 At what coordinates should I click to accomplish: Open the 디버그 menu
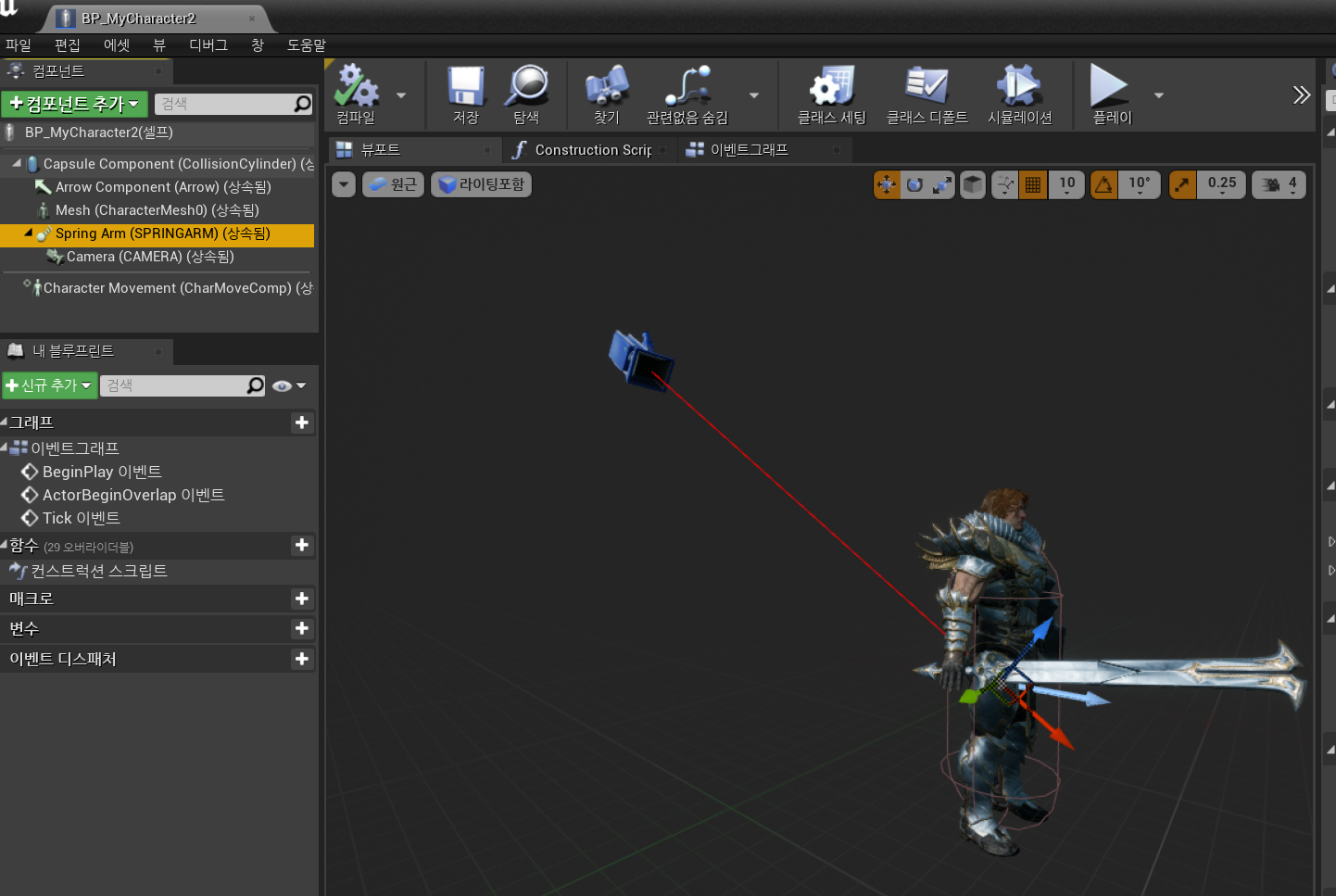tap(208, 44)
